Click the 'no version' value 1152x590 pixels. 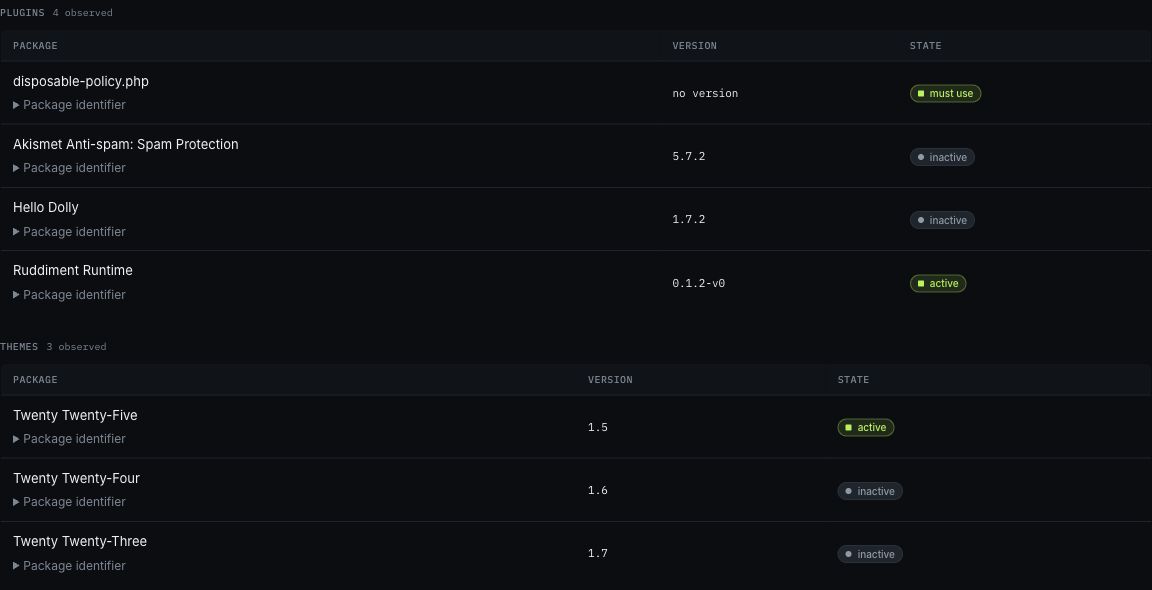705,93
